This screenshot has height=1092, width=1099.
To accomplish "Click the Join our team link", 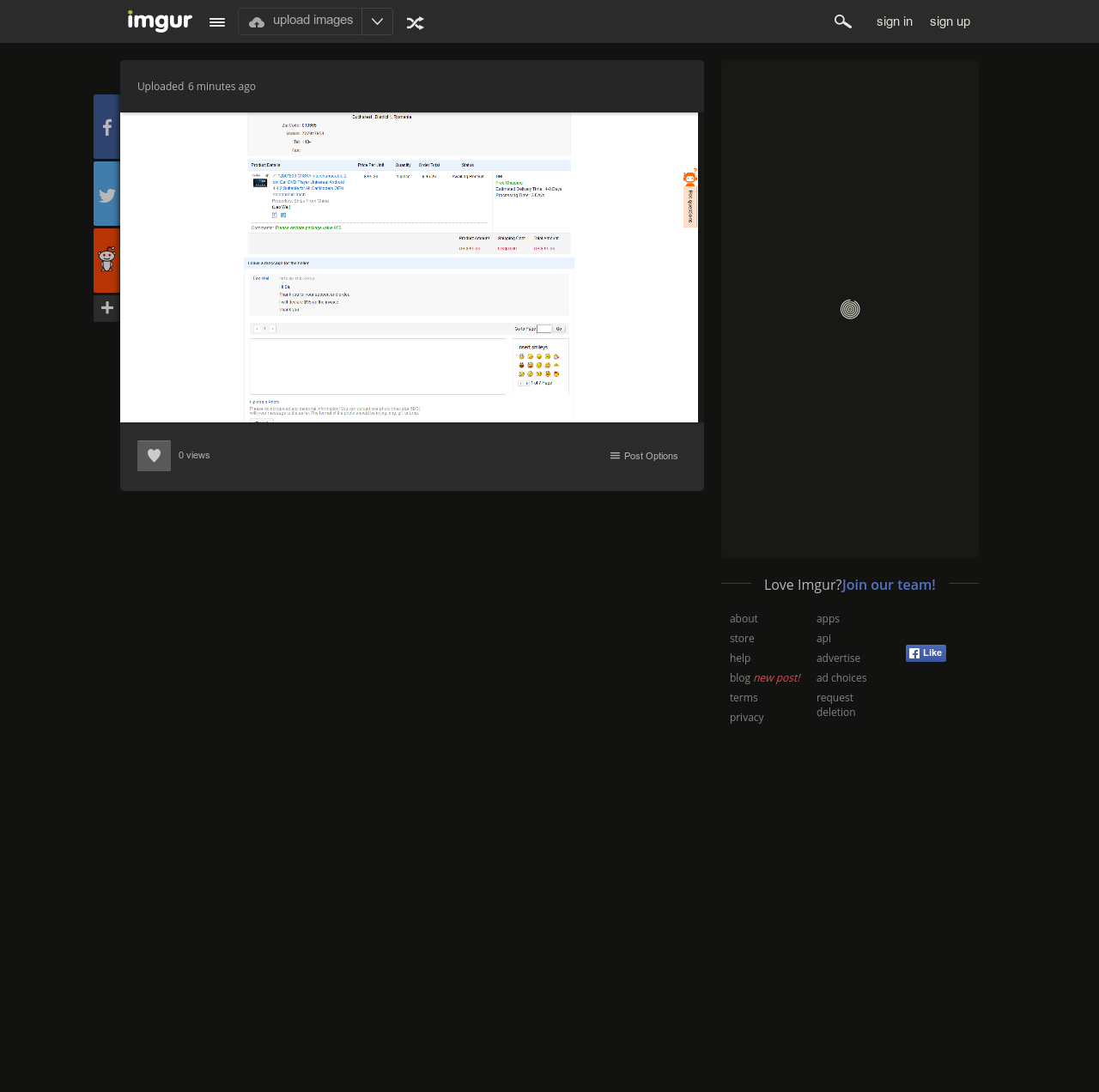I will point(889,585).
